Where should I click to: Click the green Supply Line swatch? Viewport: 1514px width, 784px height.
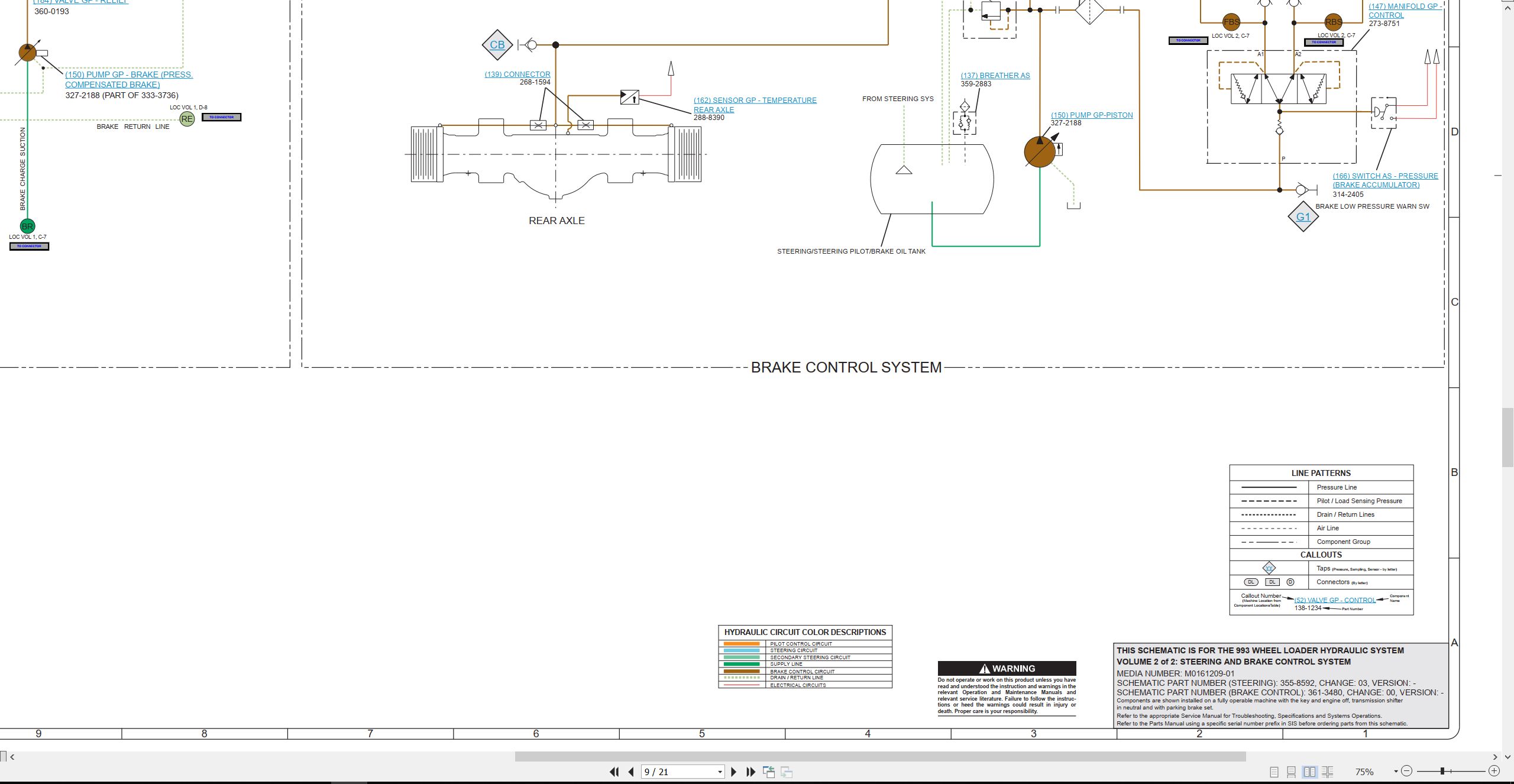[742, 664]
